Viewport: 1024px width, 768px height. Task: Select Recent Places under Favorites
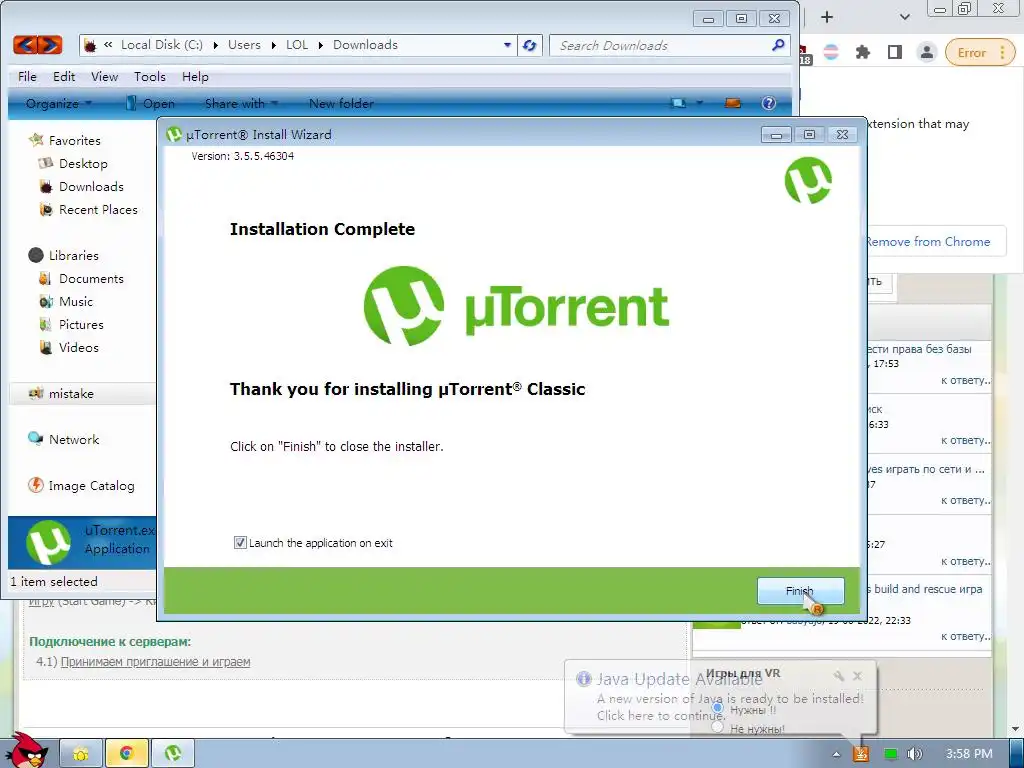pos(98,210)
